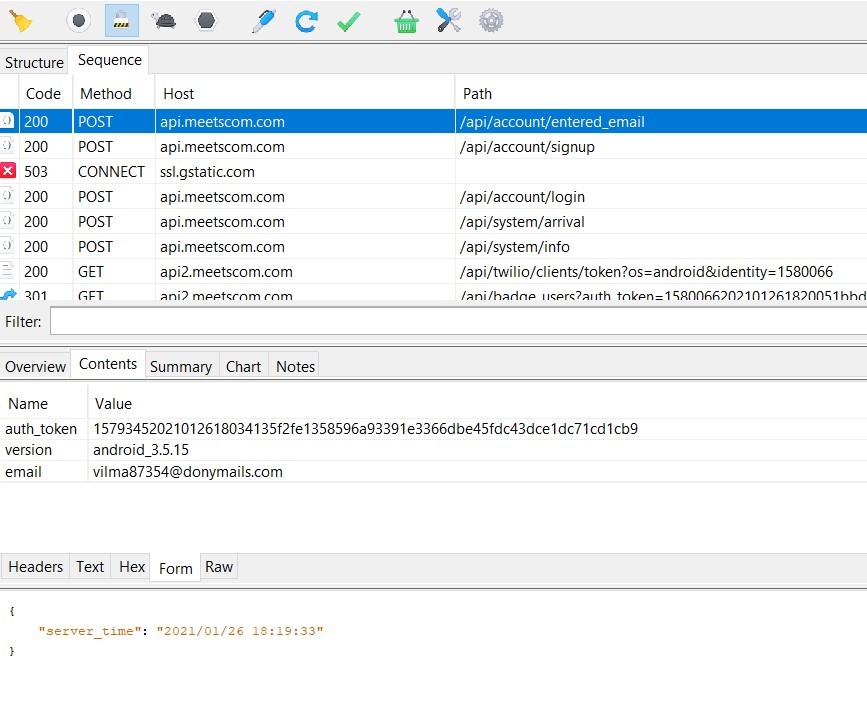Click the "server_time" key in the response
This screenshot has width=867, height=719.
pyautogui.click(x=89, y=631)
